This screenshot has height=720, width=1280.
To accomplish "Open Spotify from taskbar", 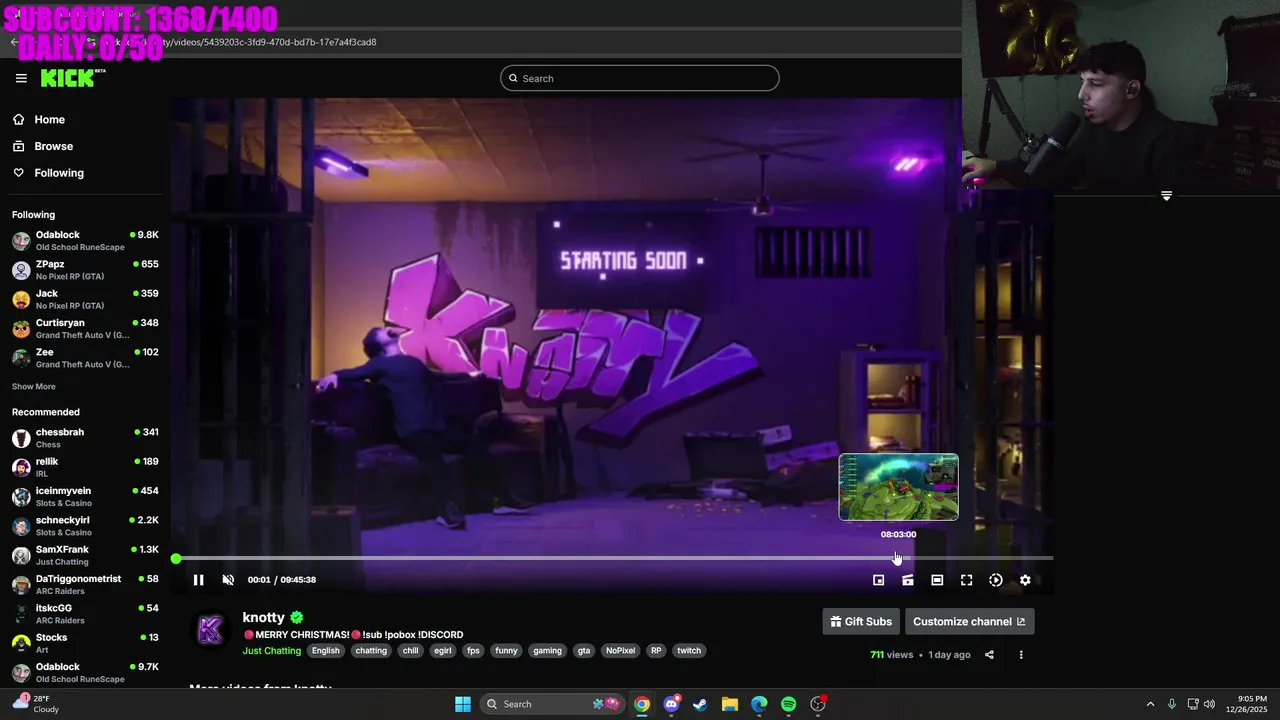I will [788, 704].
